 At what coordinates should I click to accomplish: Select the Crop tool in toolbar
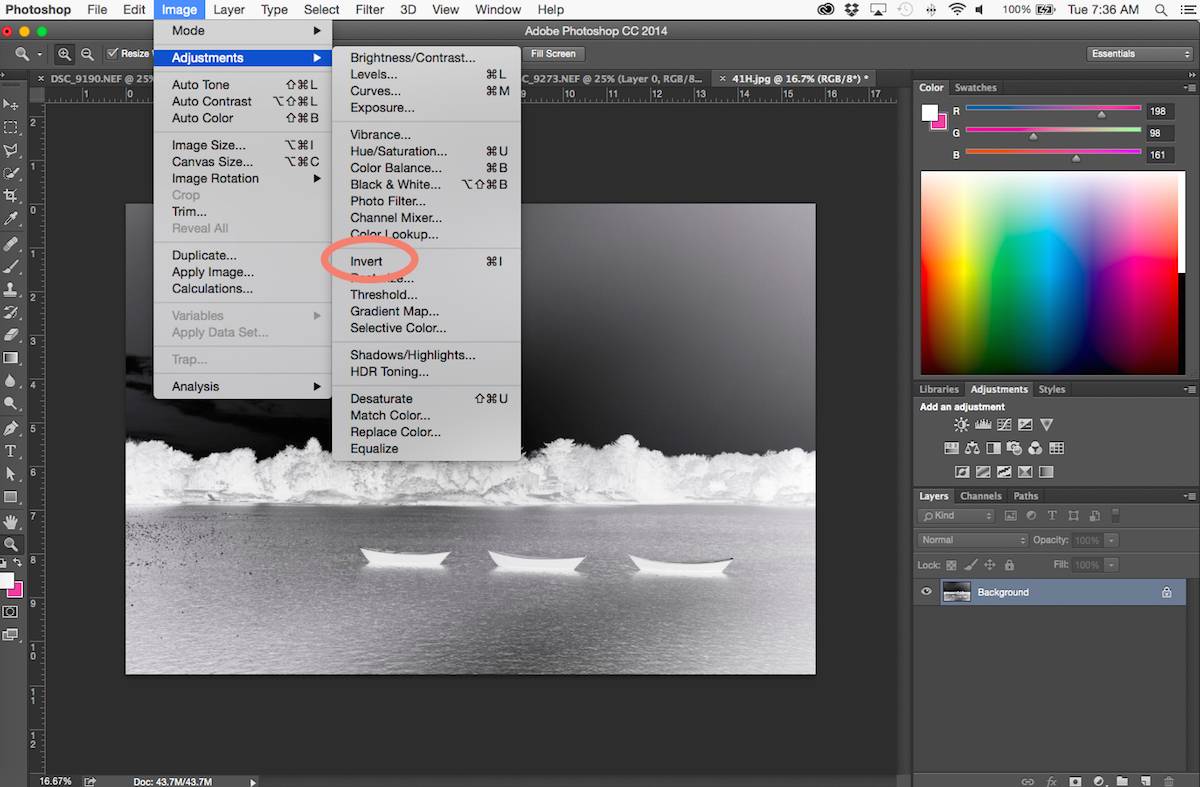pos(11,196)
